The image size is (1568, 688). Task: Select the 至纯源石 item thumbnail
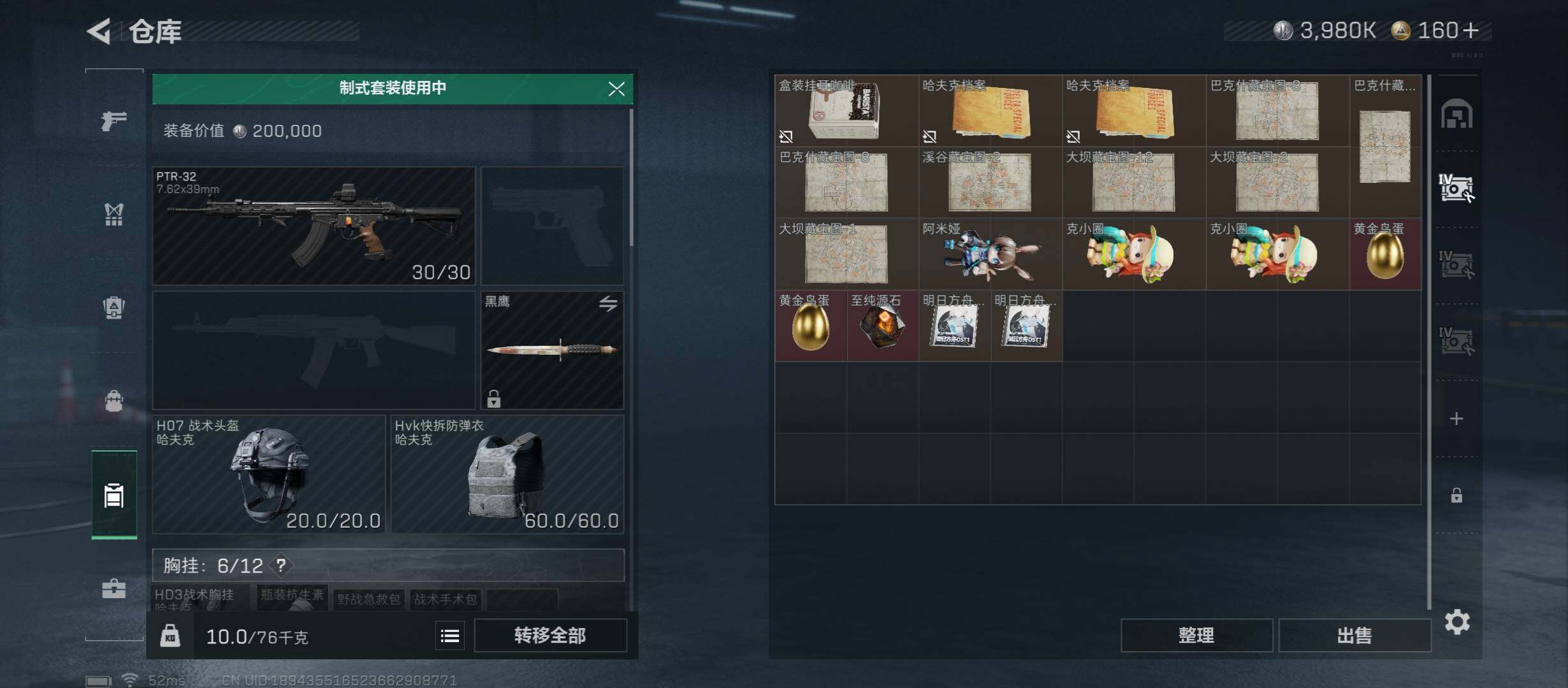point(882,326)
